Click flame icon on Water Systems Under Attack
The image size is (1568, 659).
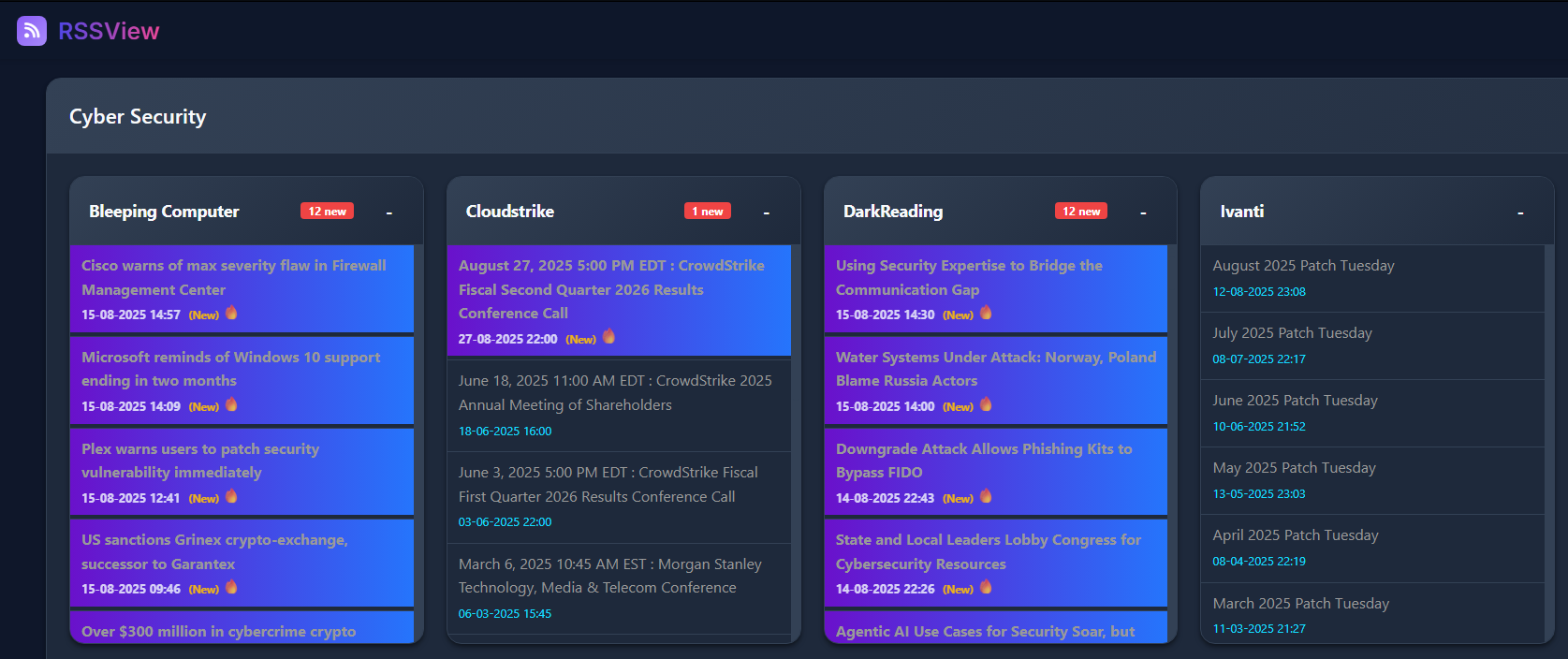(986, 404)
